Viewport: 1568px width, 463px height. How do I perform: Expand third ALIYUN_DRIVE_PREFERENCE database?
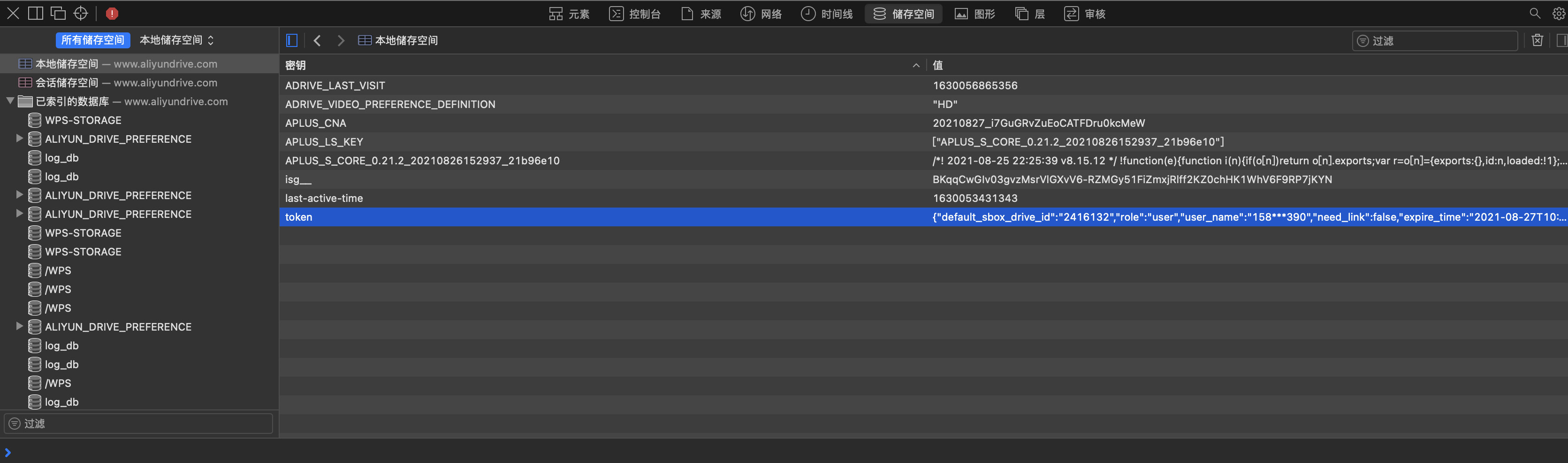coord(20,214)
